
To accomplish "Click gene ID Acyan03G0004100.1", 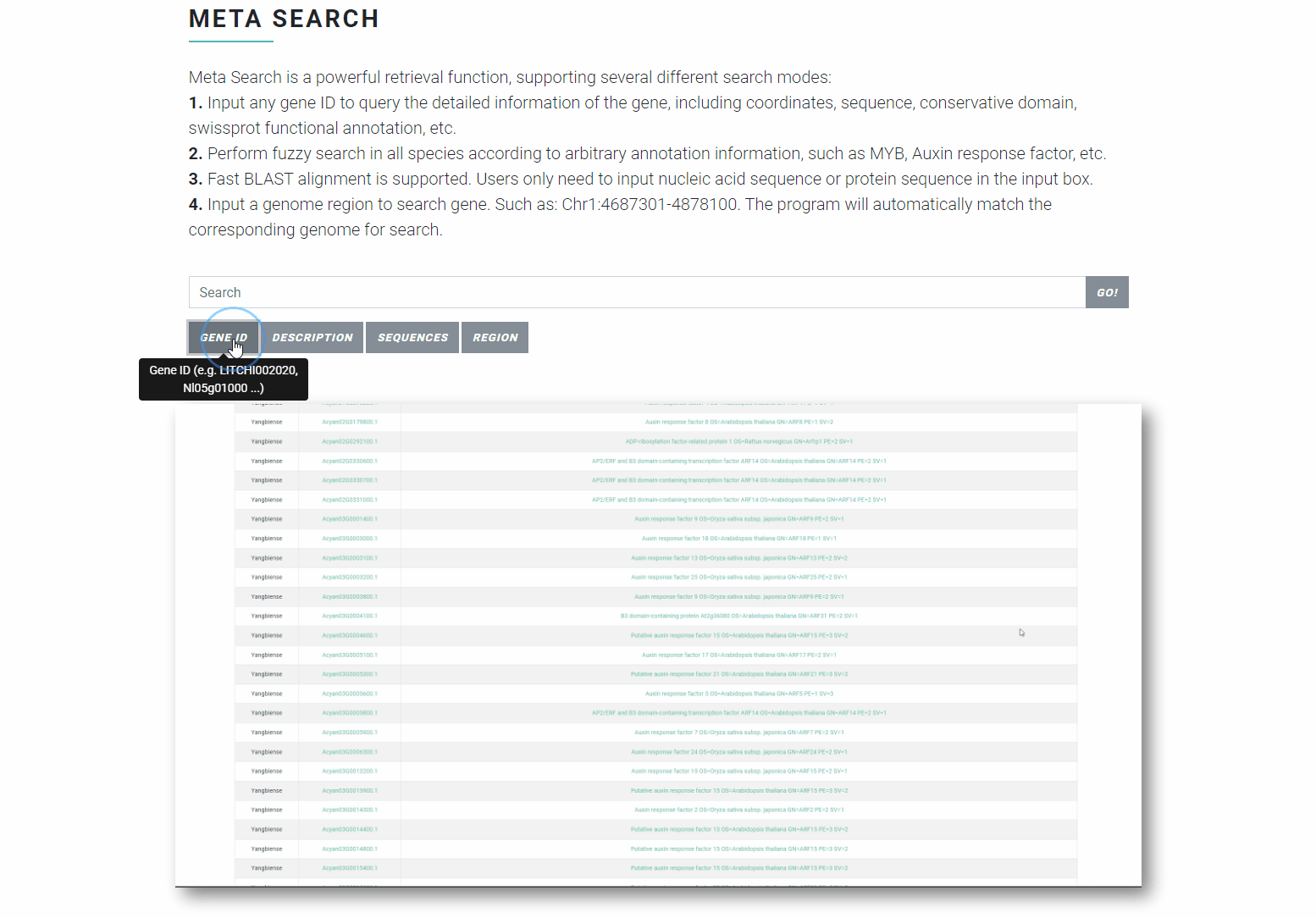I will [350, 616].
